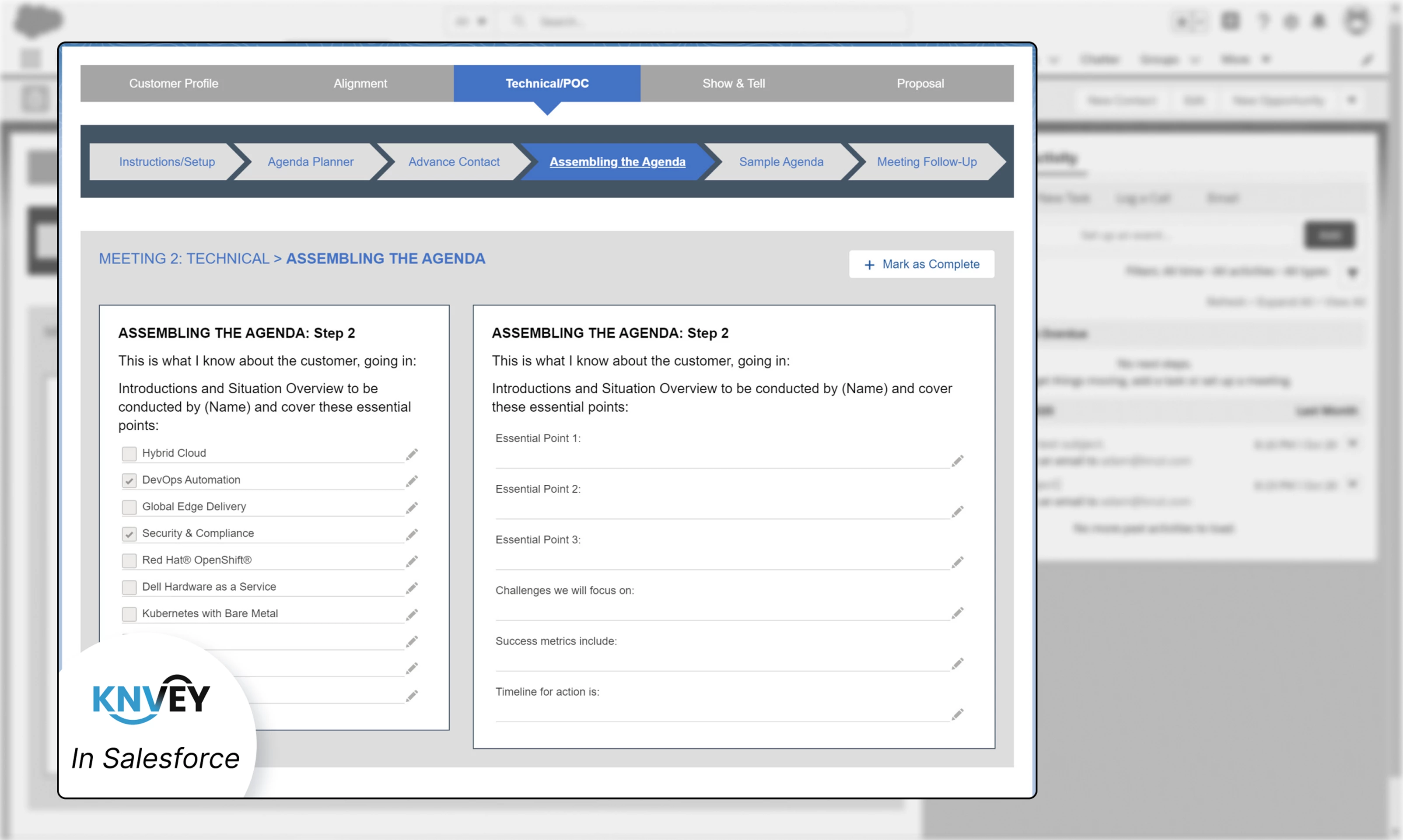The image size is (1403, 840).
Task: Click the Essential Point 1 input line
Action: coord(723,460)
